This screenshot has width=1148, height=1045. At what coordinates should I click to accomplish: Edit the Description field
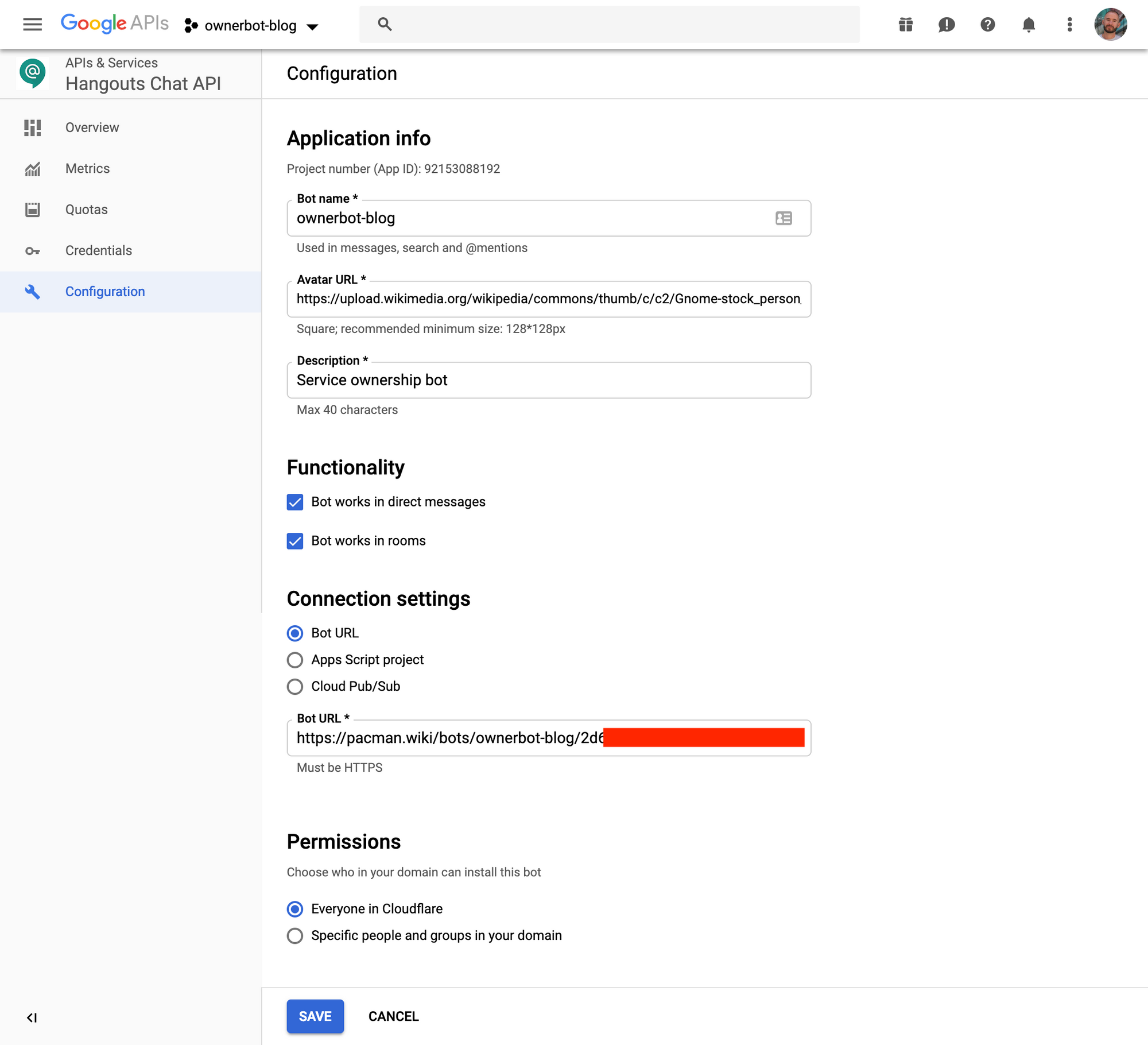[549, 380]
